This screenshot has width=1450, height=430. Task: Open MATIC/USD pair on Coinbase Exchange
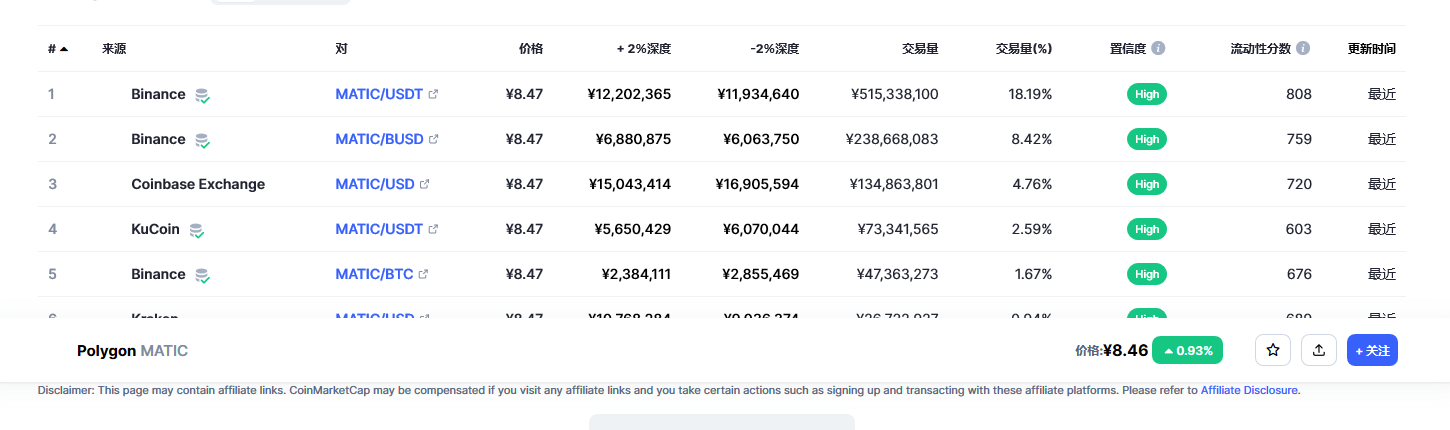click(375, 184)
